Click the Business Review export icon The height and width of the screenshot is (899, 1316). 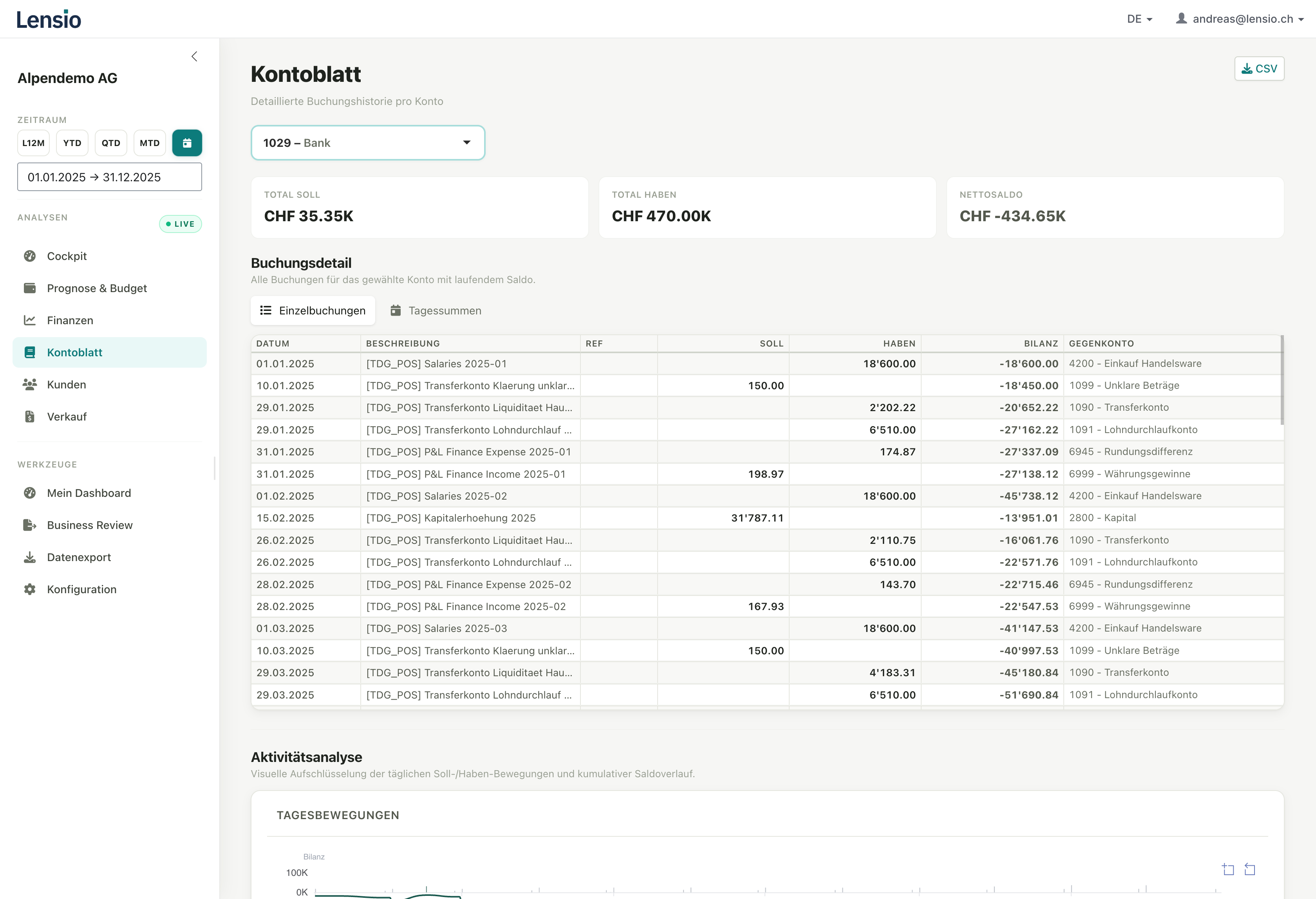pyautogui.click(x=30, y=525)
